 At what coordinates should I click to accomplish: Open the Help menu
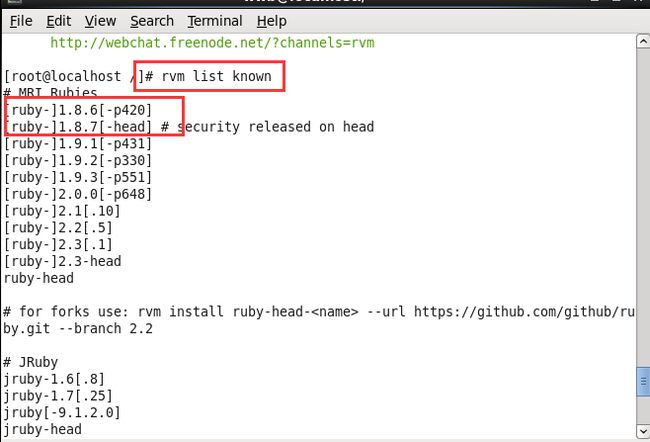tap(272, 21)
